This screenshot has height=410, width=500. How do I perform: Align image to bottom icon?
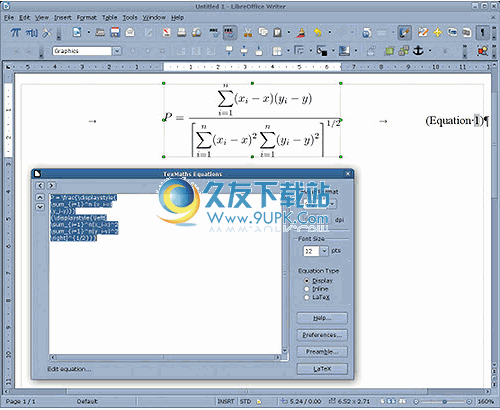coord(259,51)
